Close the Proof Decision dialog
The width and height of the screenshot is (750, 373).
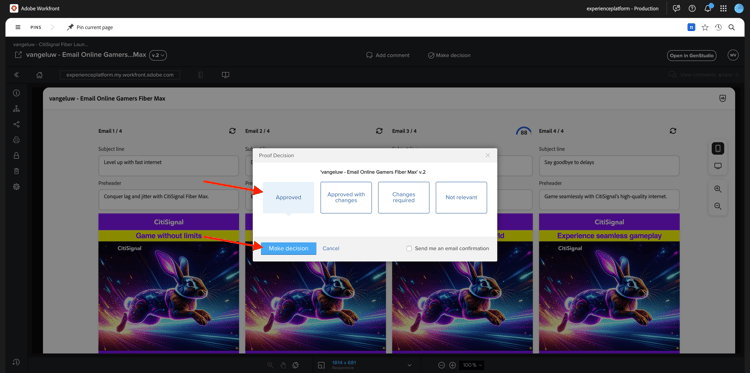click(x=487, y=155)
